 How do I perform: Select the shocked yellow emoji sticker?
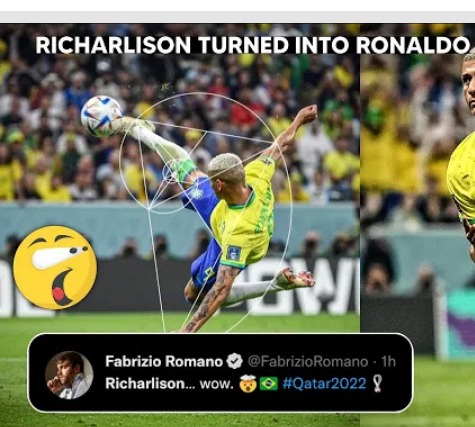(x=55, y=267)
